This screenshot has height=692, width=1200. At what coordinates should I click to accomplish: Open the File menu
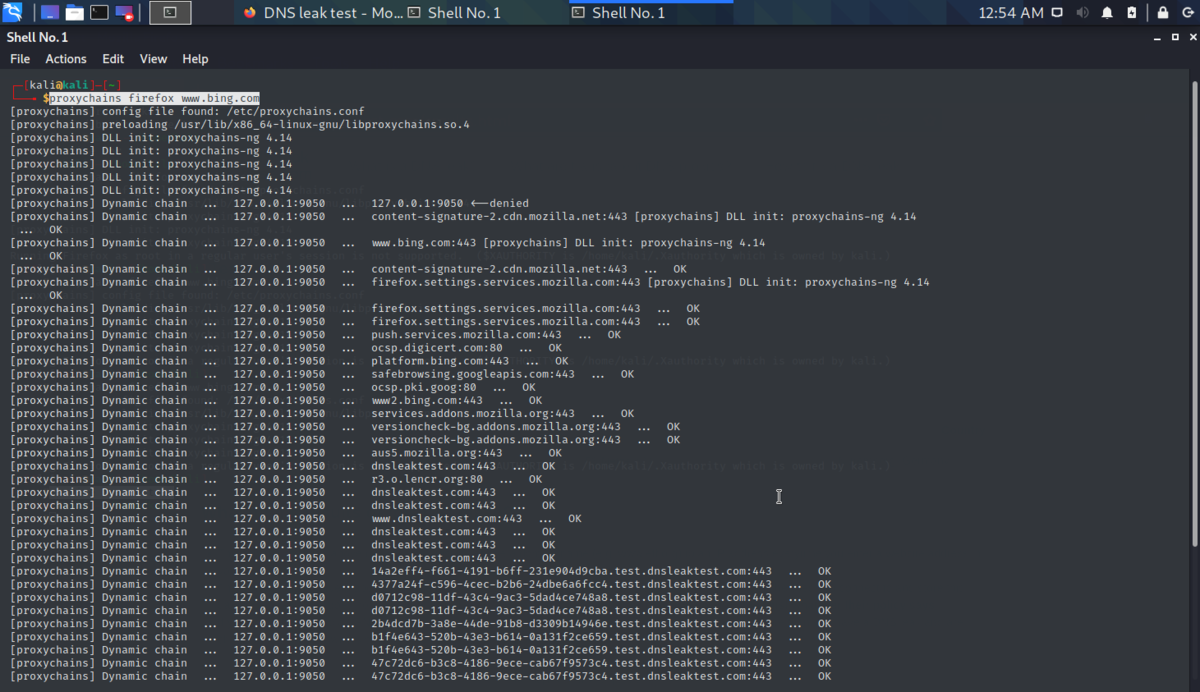[20, 59]
